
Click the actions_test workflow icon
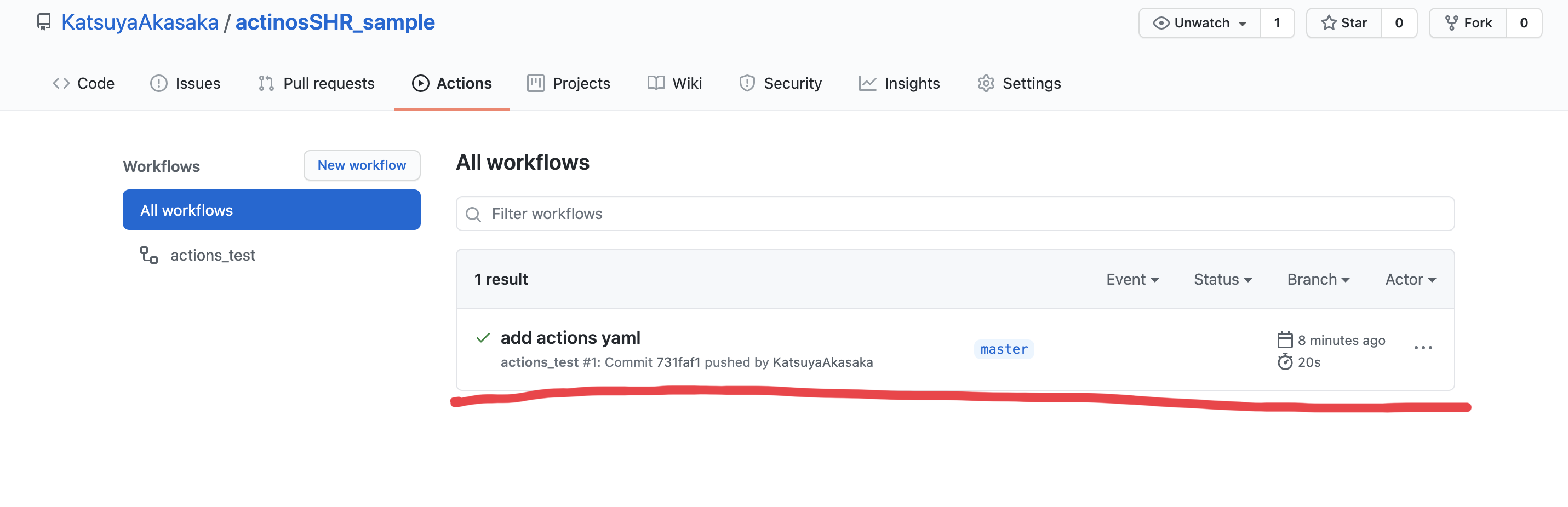click(148, 255)
